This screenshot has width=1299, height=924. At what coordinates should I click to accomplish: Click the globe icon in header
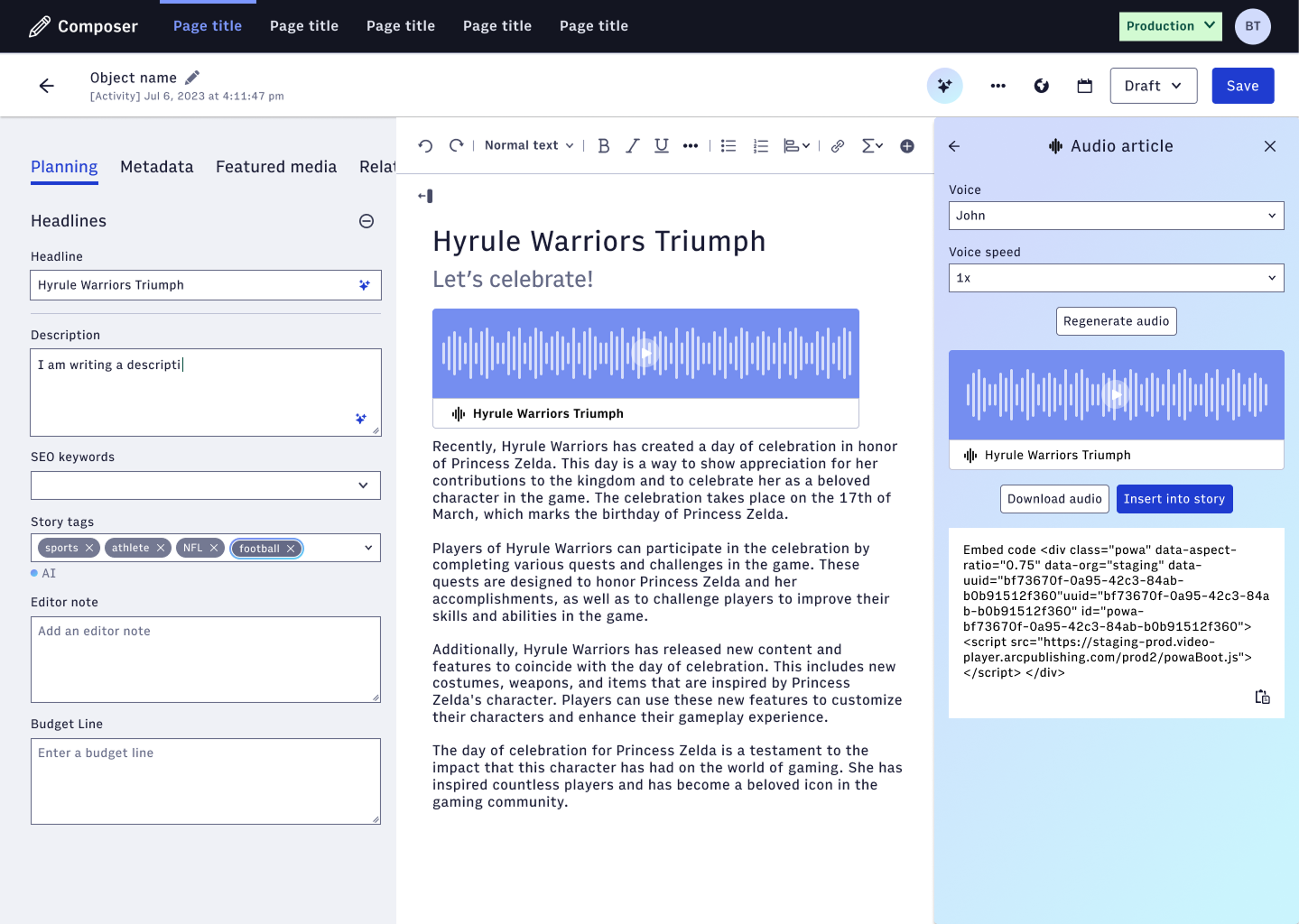(x=1042, y=86)
